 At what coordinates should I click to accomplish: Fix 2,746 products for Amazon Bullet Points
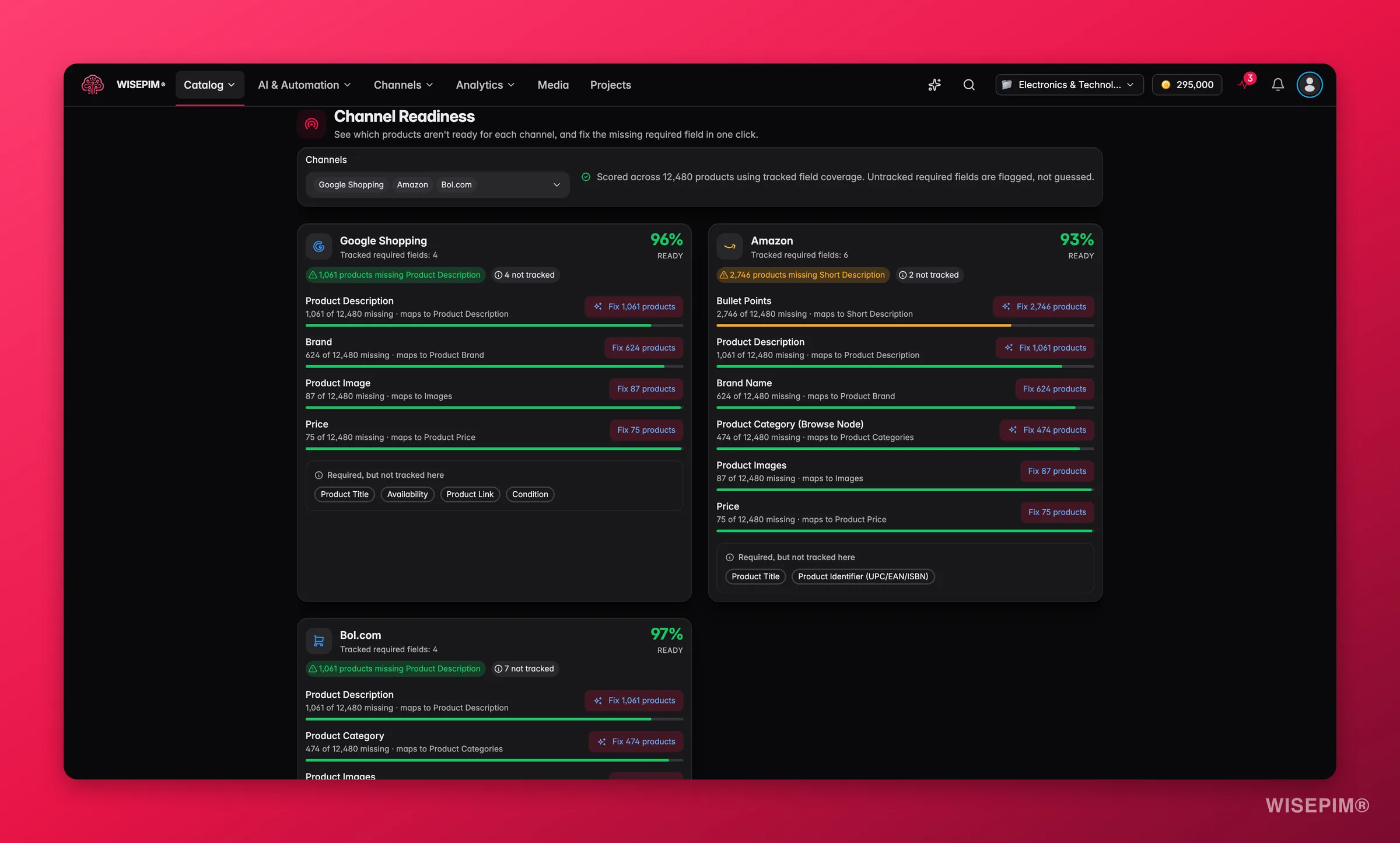coord(1043,306)
